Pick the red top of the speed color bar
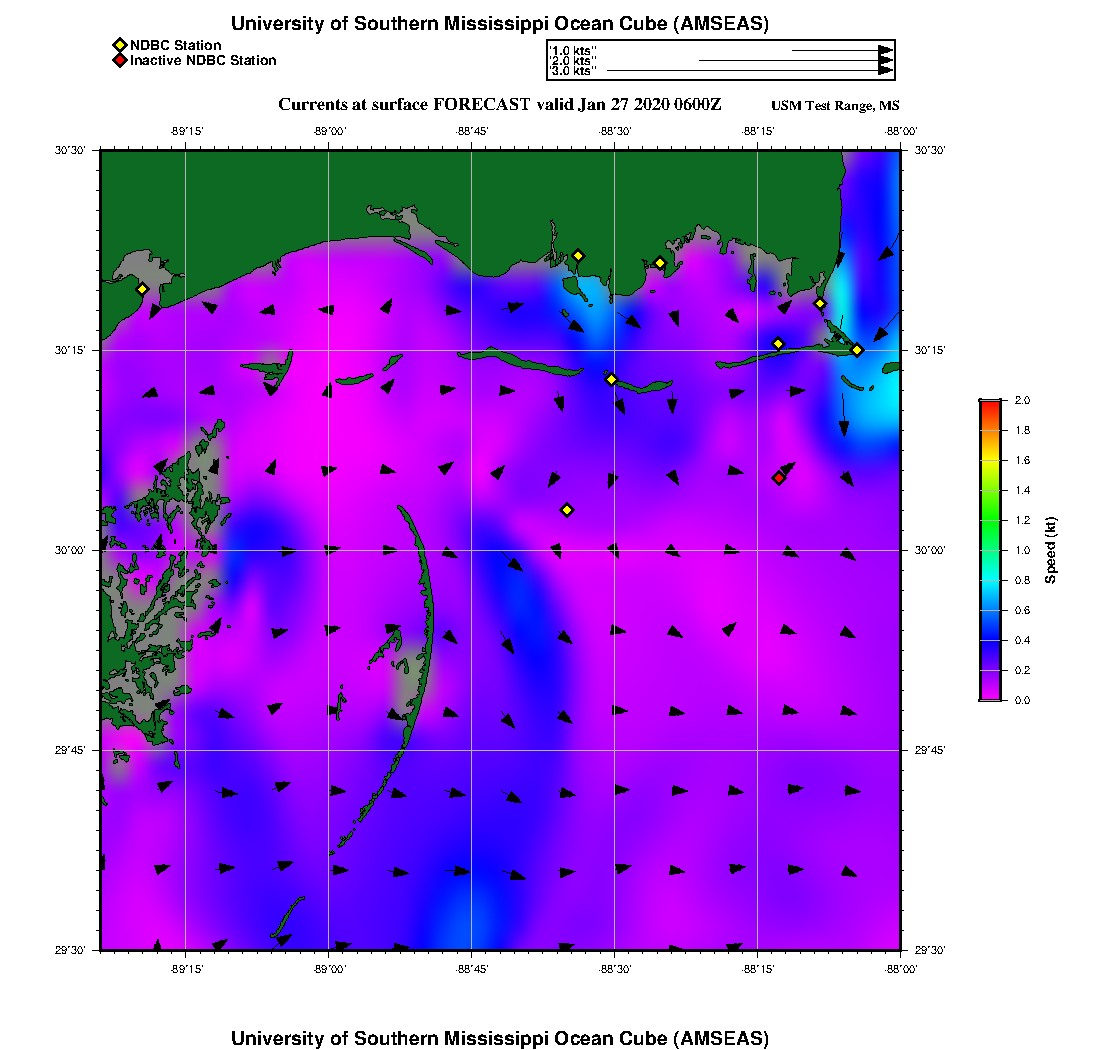1100x1050 pixels. coord(989,406)
